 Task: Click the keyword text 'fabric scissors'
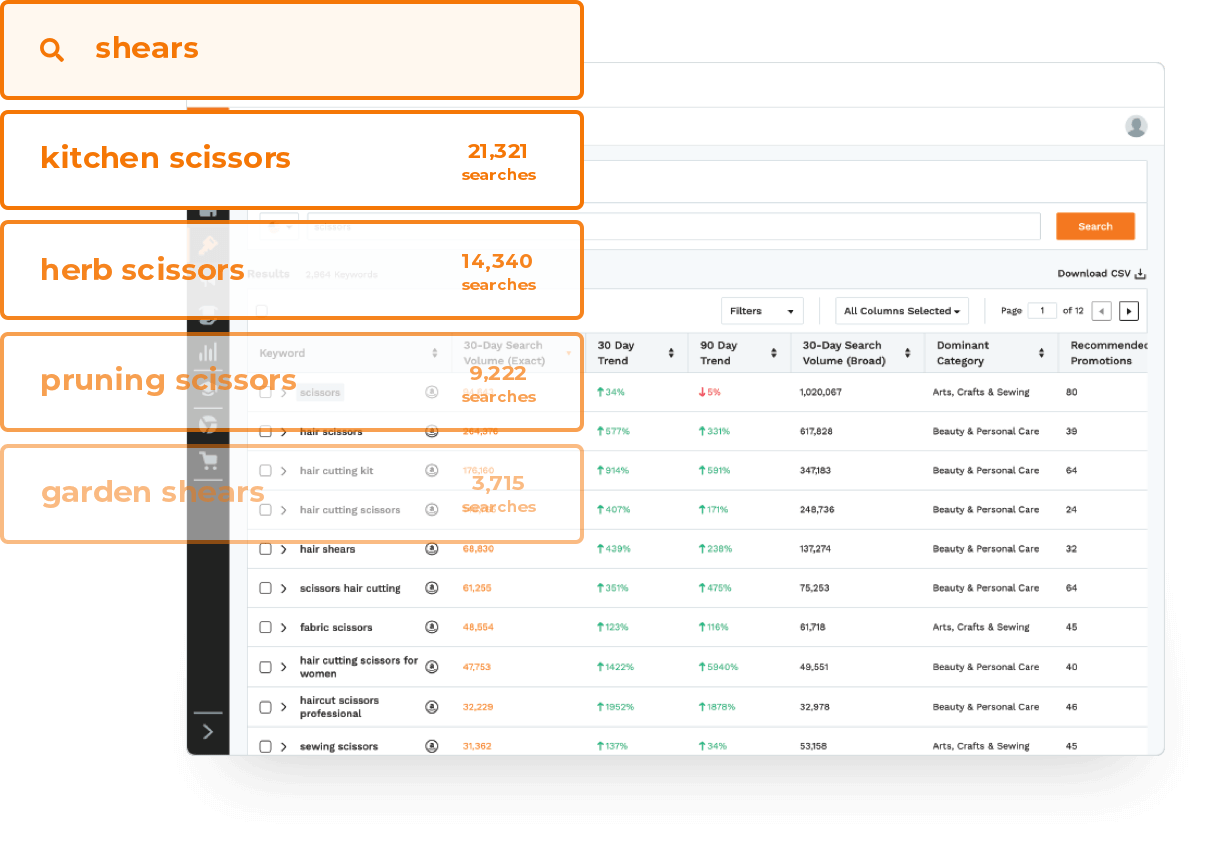pyautogui.click(x=336, y=627)
